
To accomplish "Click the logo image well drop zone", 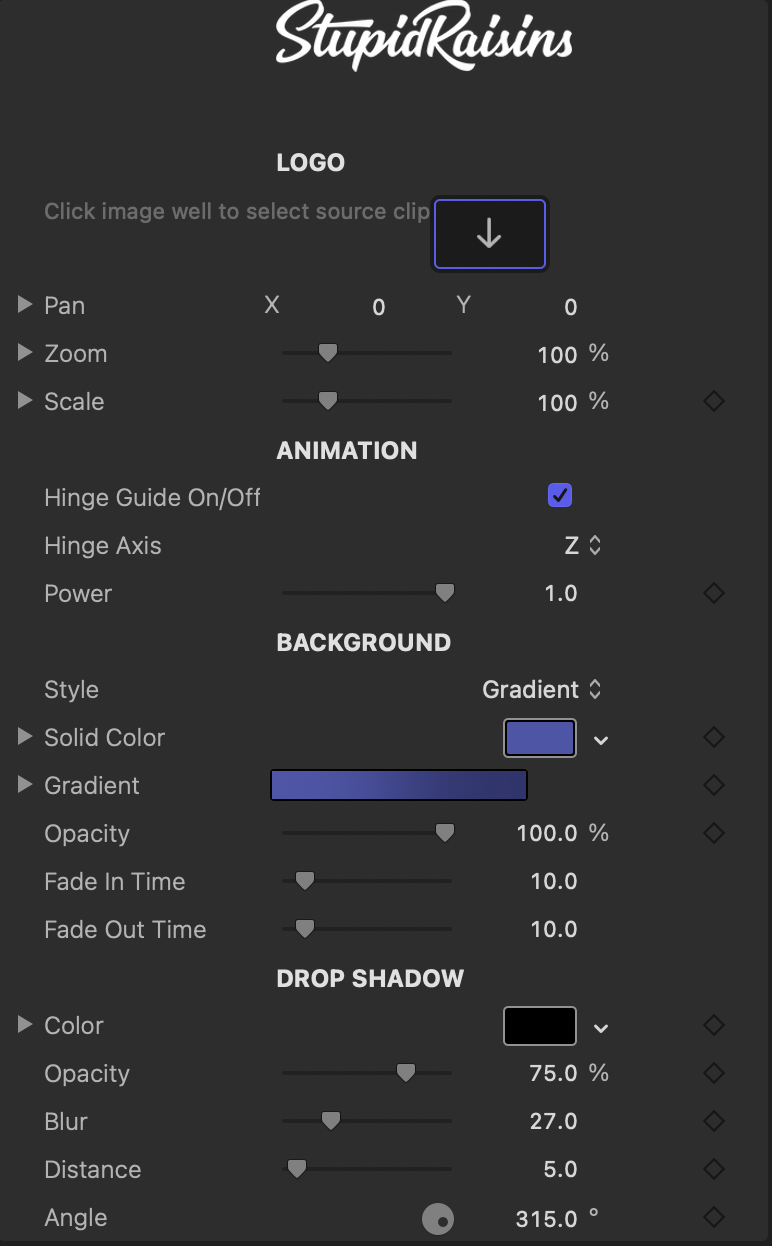I will [489, 234].
